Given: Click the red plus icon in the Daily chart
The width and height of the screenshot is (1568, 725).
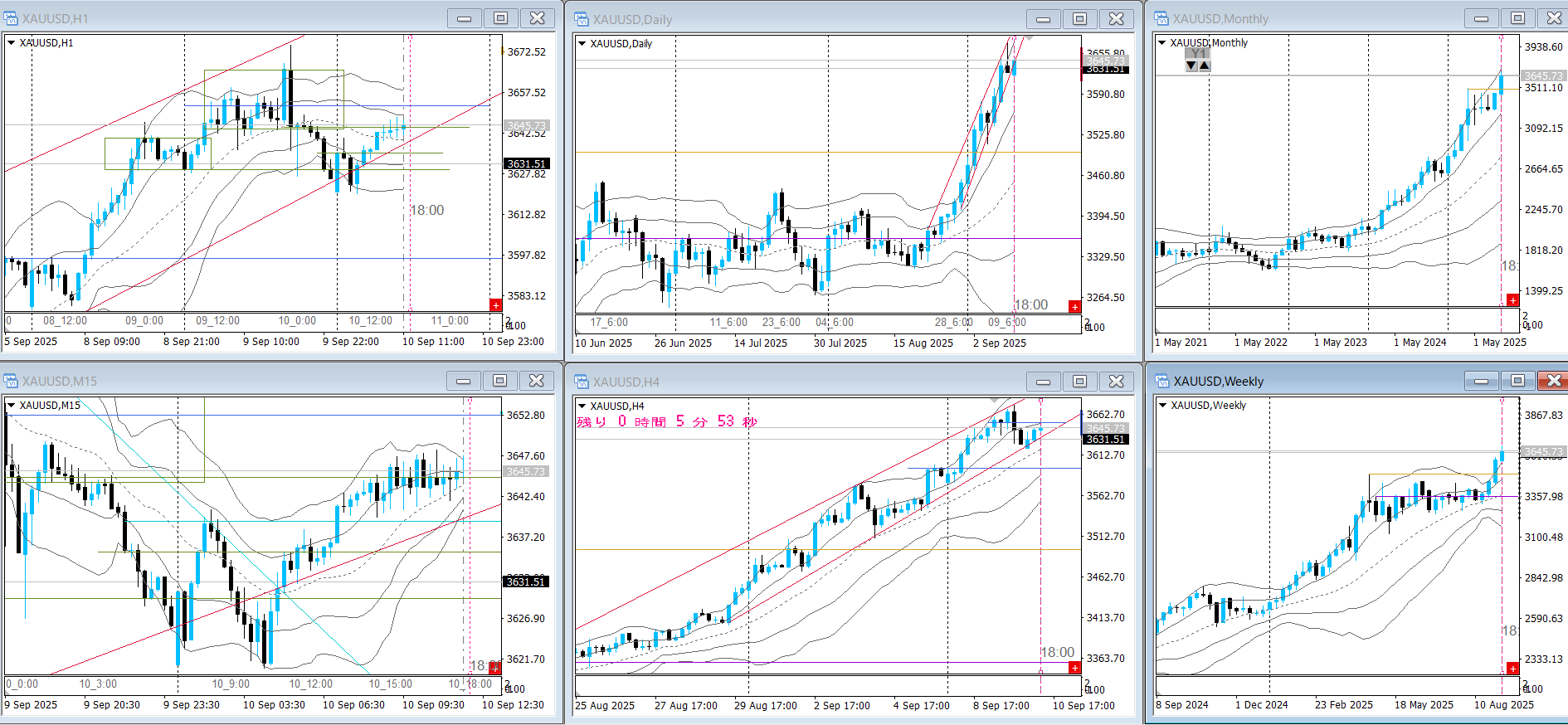Looking at the screenshot, I should [1074, 307].
